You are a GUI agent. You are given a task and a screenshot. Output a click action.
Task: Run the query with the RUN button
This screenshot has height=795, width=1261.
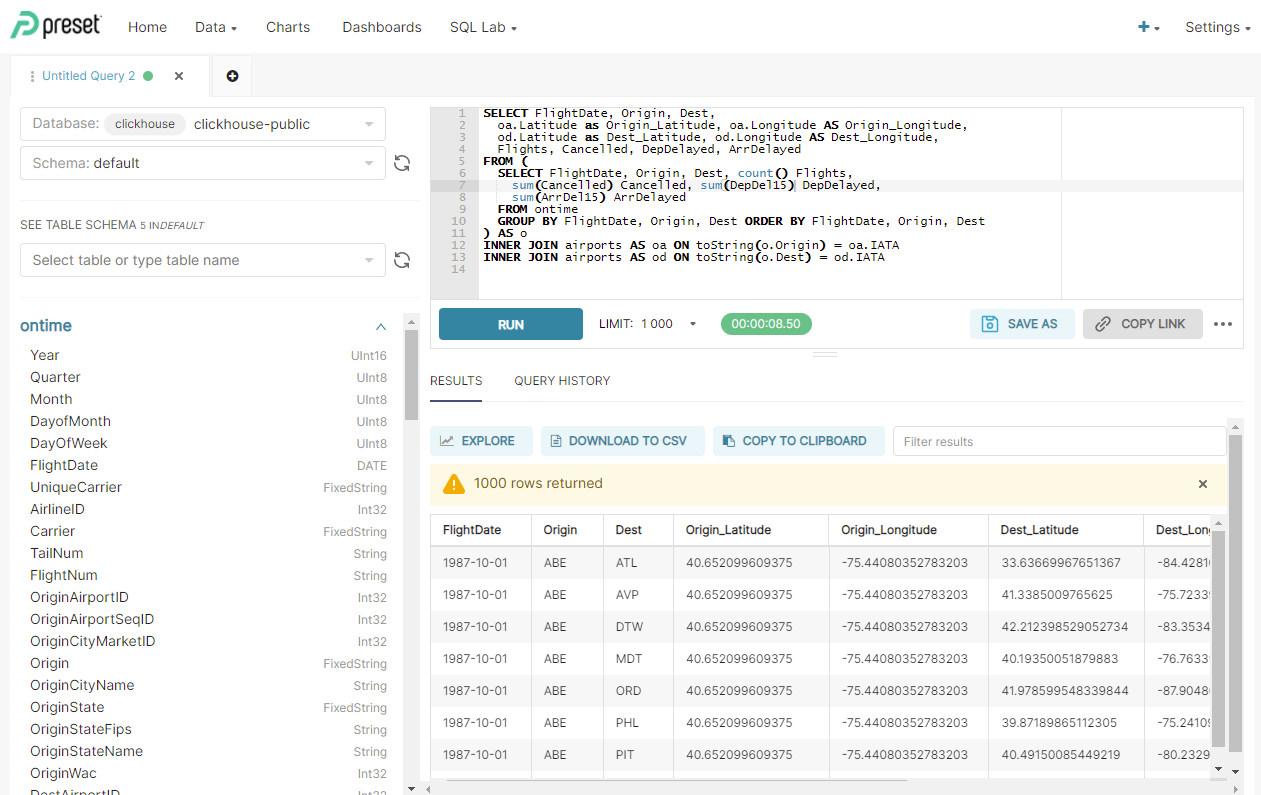coord(510,323)
